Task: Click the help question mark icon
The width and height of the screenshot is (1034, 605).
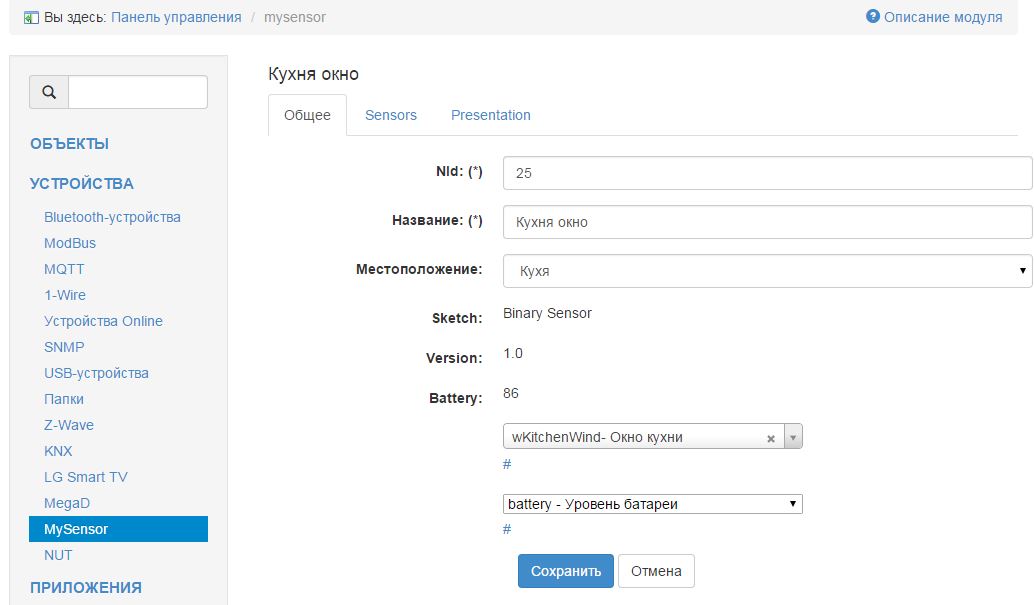Action: (x=872, y=17)
